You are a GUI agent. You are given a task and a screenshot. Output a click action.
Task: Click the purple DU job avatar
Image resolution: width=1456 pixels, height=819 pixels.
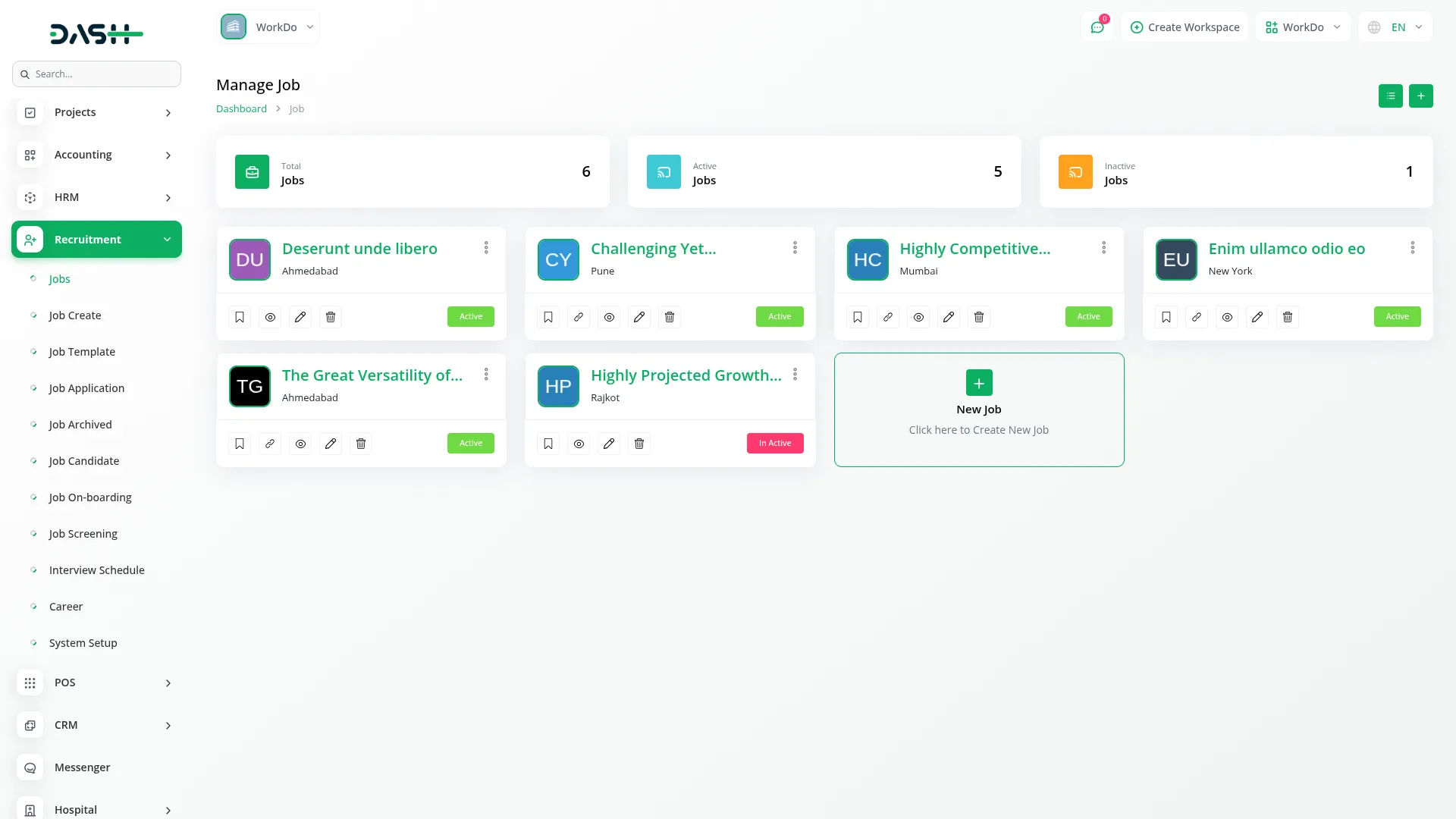[249, 259]
